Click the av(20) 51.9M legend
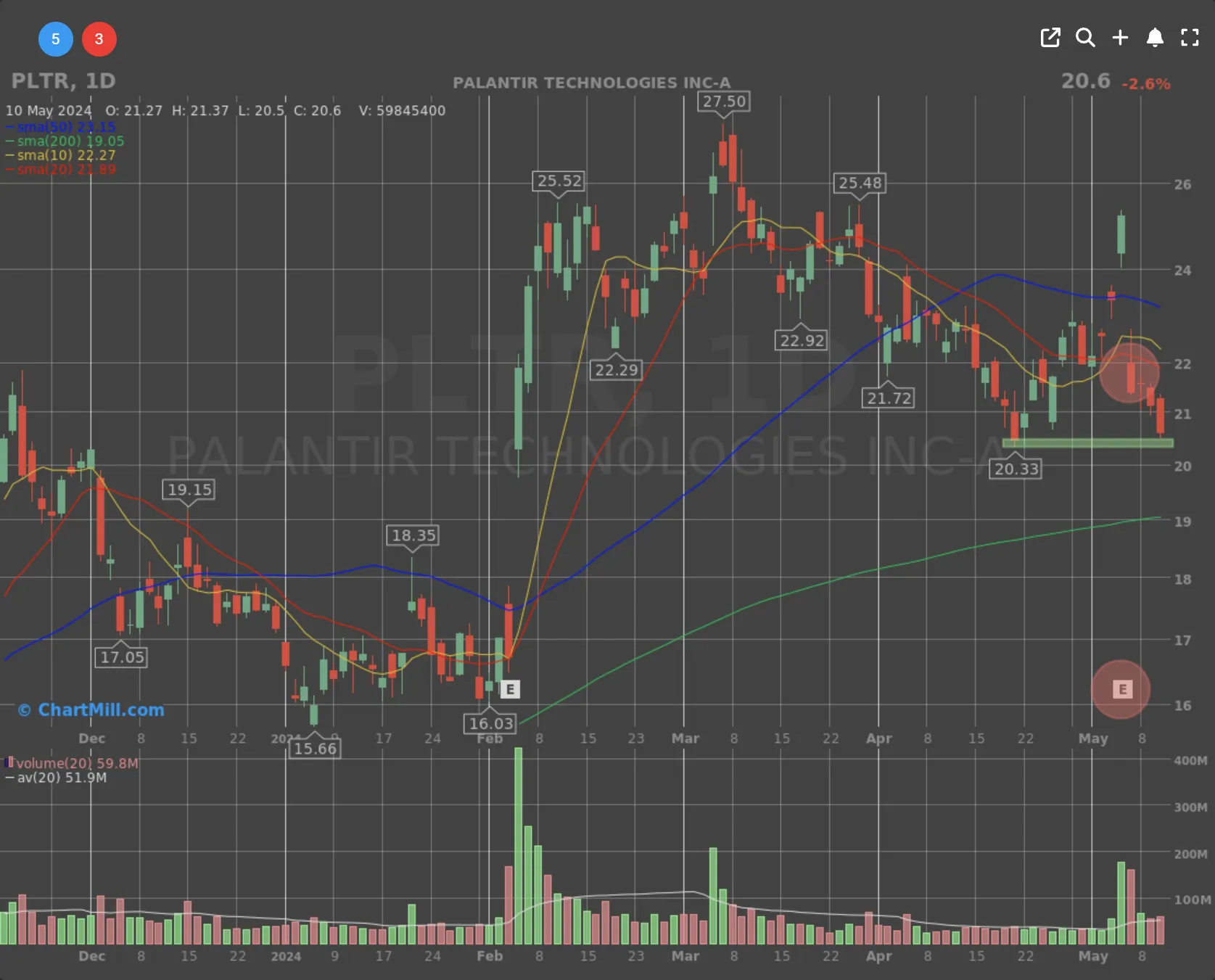 click(56, 778)
